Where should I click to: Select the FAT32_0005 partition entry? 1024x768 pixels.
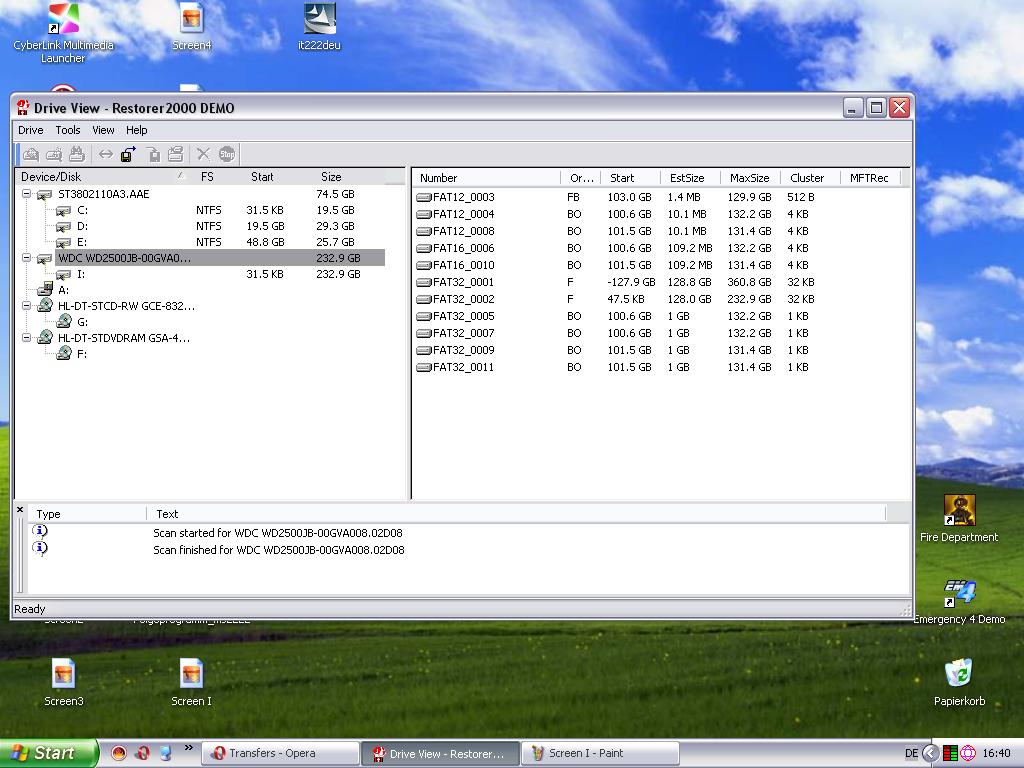tap(463, 316)
